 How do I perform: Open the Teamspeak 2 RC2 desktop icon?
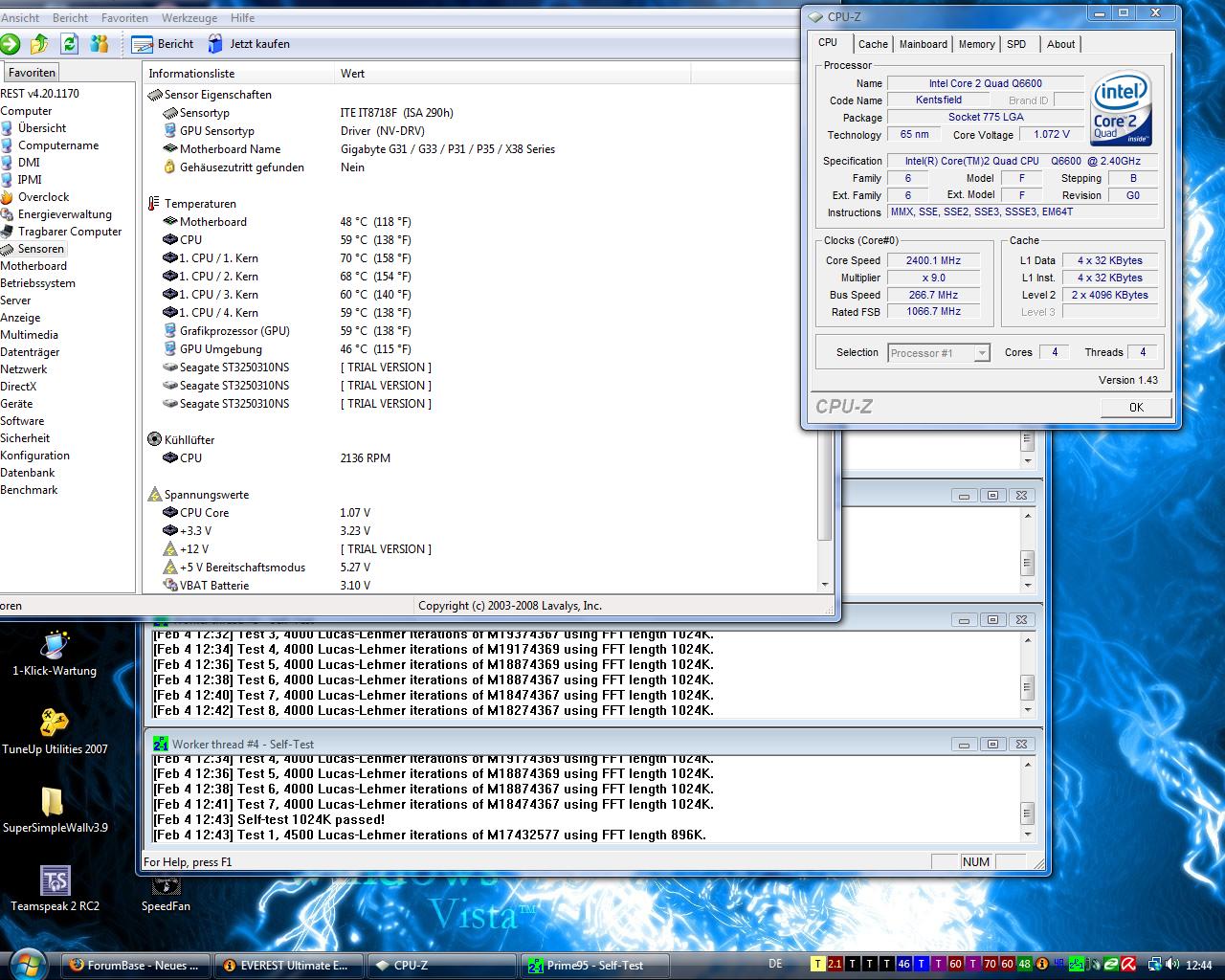55,889
